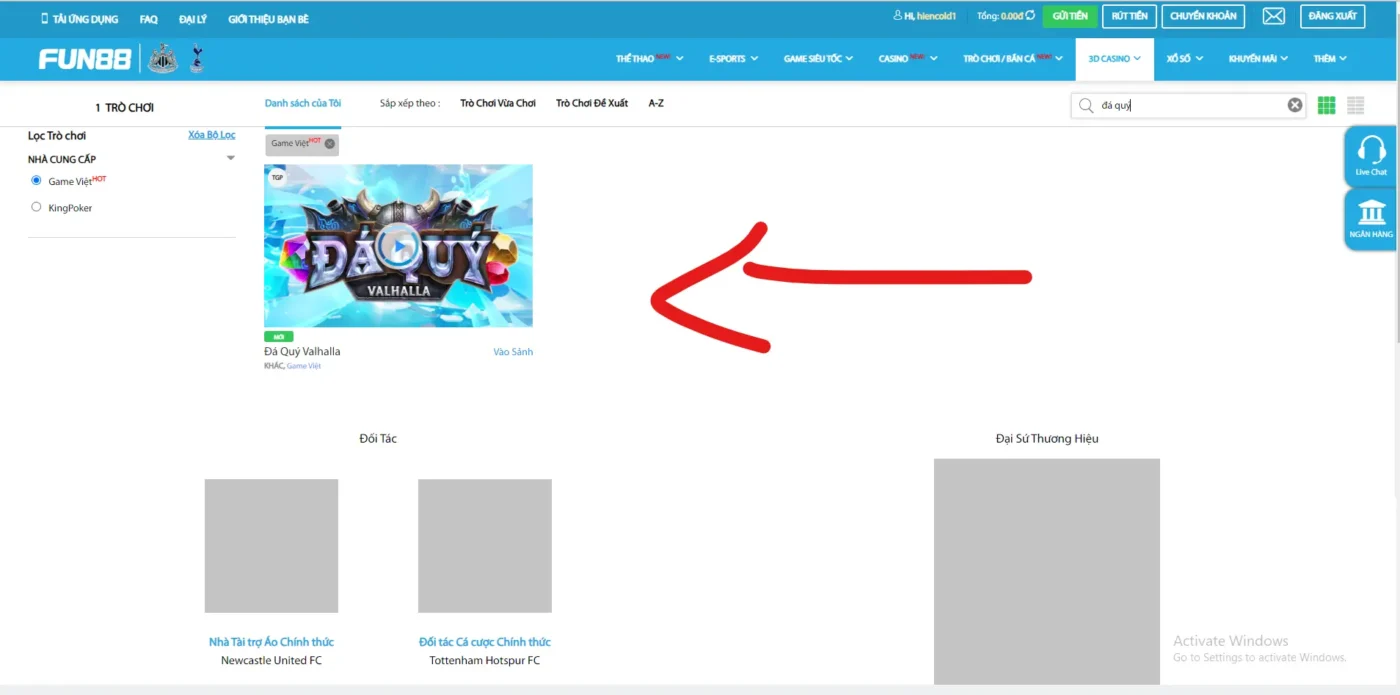Open Nhà Tài trợ Áo Chính thức link
This screenshot has width=1400, height=695.
point(271,642)
